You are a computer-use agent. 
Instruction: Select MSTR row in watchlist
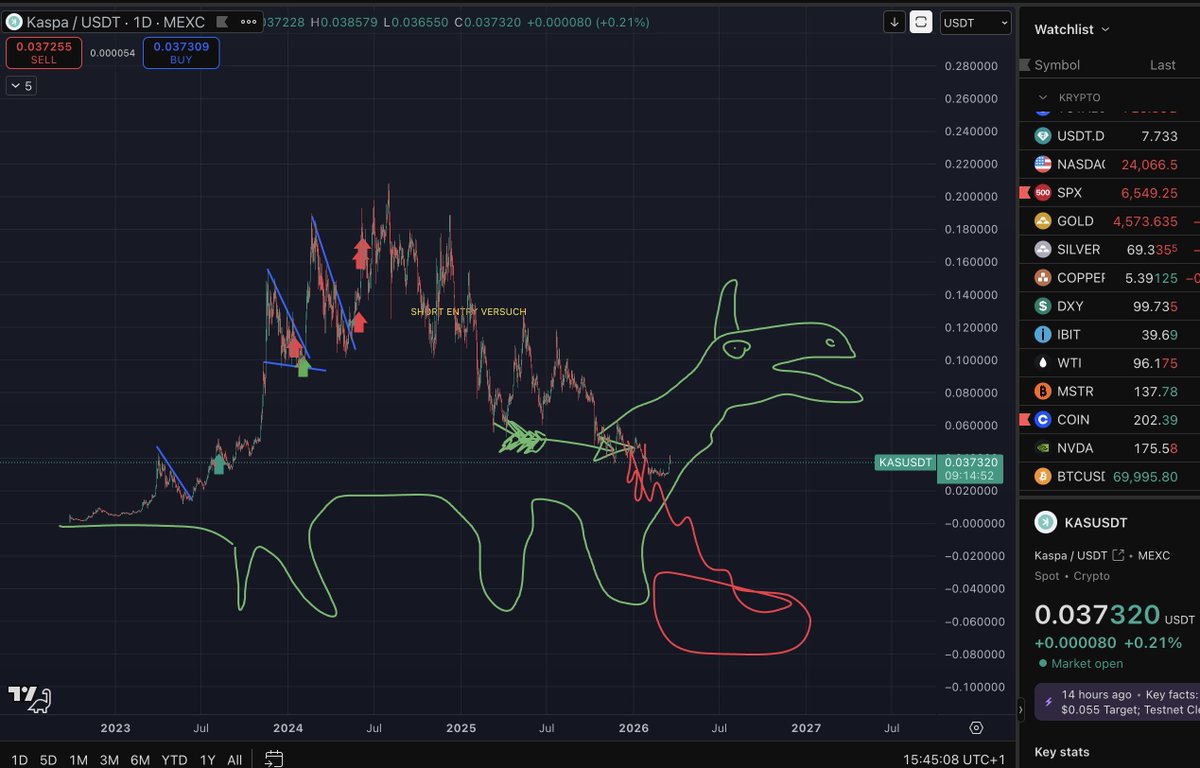coord(1109,391)
